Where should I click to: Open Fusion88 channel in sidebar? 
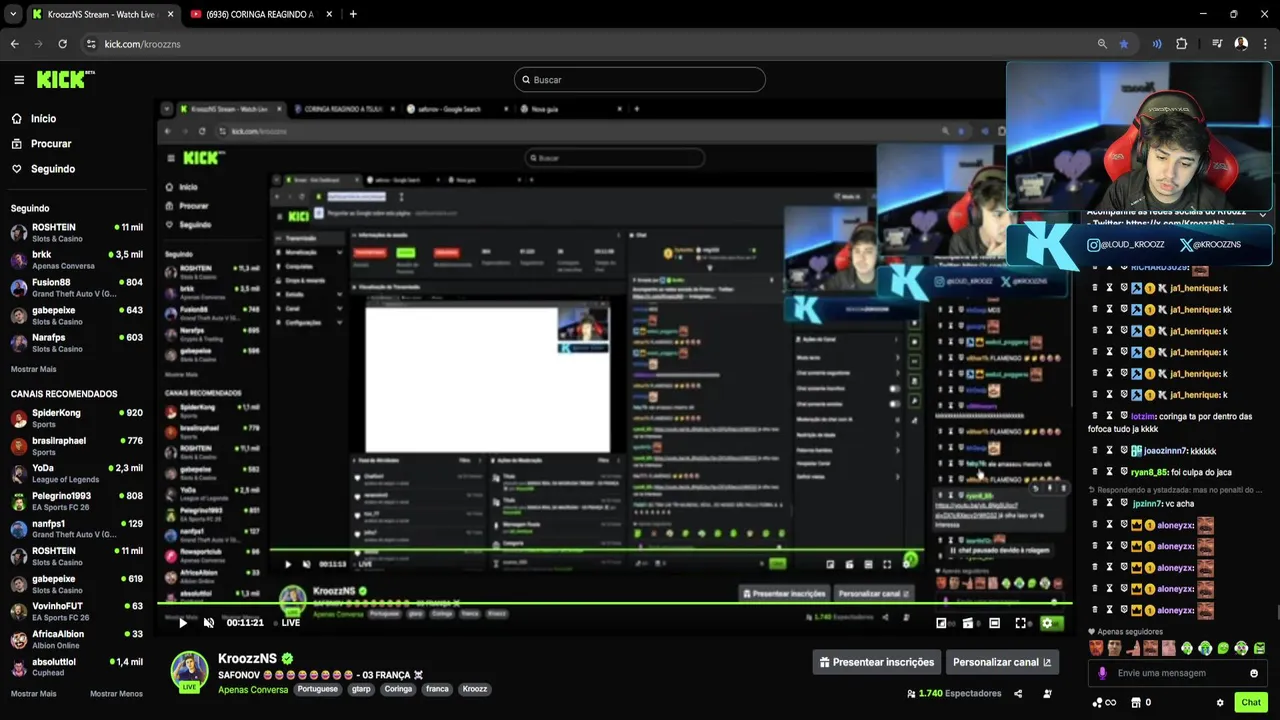click(77, 288)
